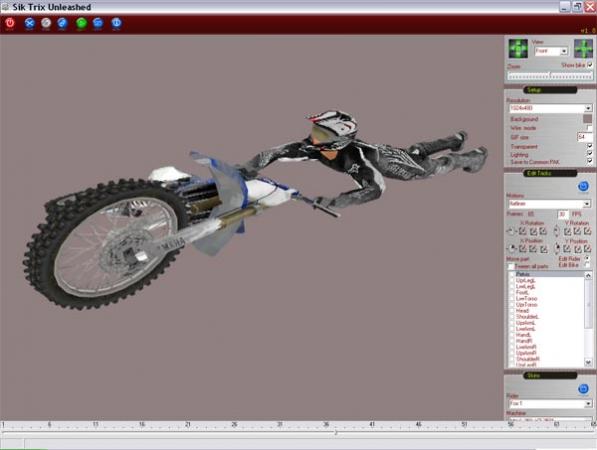Screen dimensions: 597x450
Task: Toggle the Show bike checkbox
Action: [x=590, y=65]
